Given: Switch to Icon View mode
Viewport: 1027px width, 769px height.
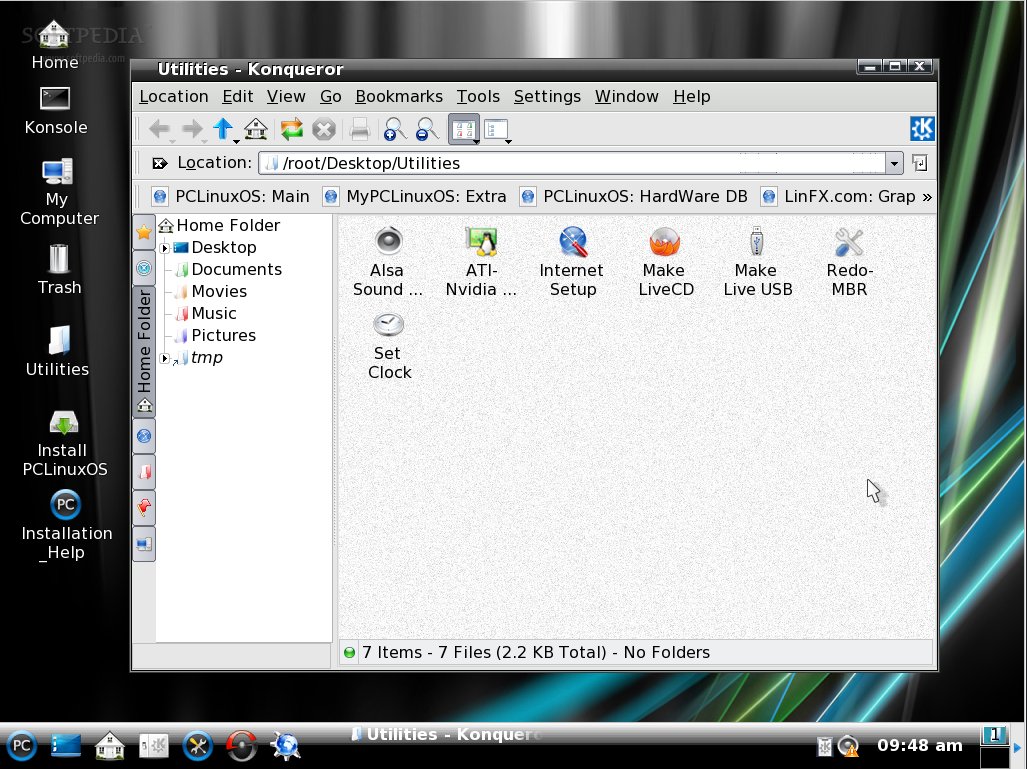Looking at the screenshot, I should [462, 129].
